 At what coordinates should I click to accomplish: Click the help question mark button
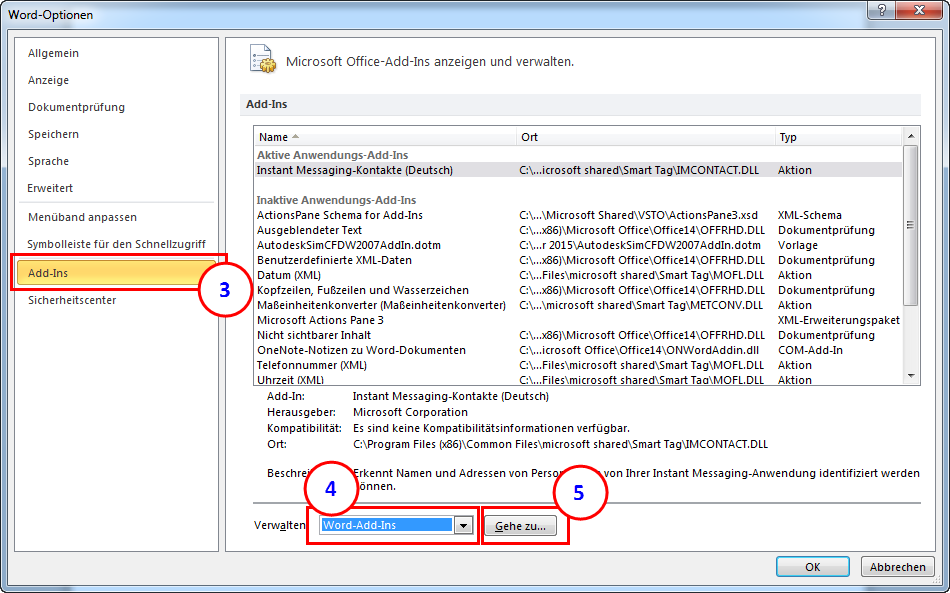click(x=882, y=10)
